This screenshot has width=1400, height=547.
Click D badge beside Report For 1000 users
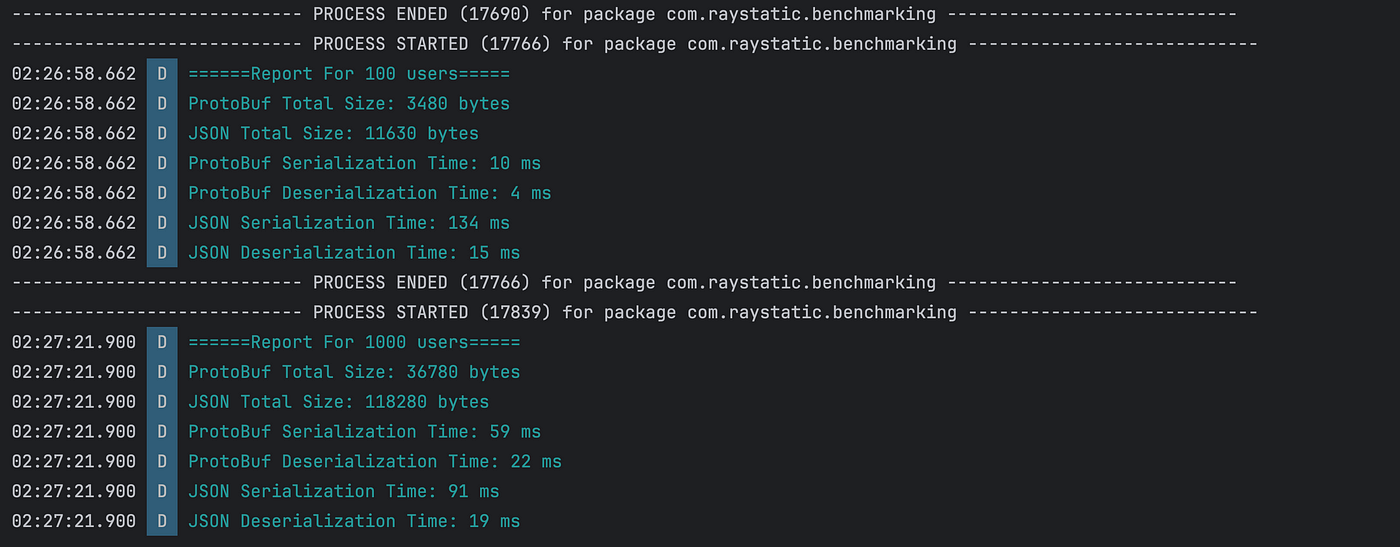pyautogui.click(x=162, y=342)
